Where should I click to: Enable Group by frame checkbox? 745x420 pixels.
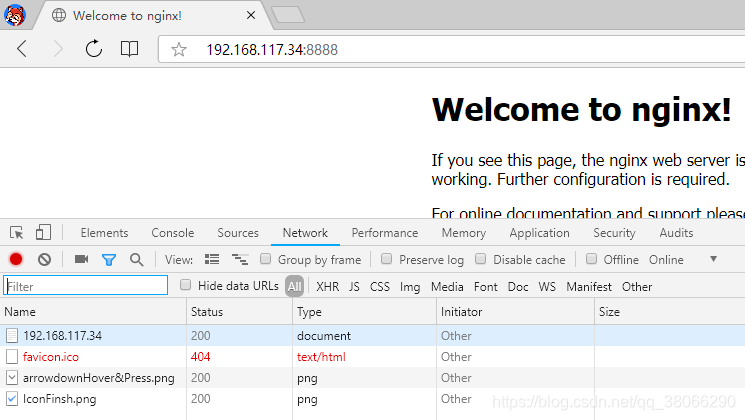point(265,258)
